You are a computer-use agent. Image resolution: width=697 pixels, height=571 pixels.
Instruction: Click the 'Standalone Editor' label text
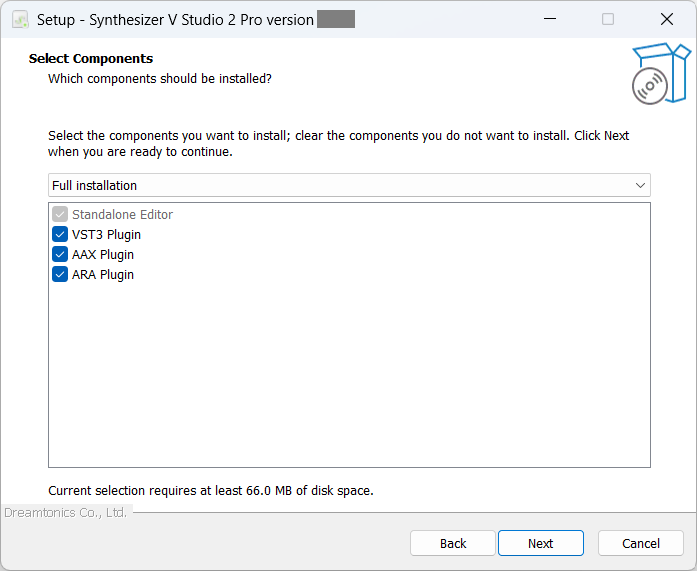(122, 215)
